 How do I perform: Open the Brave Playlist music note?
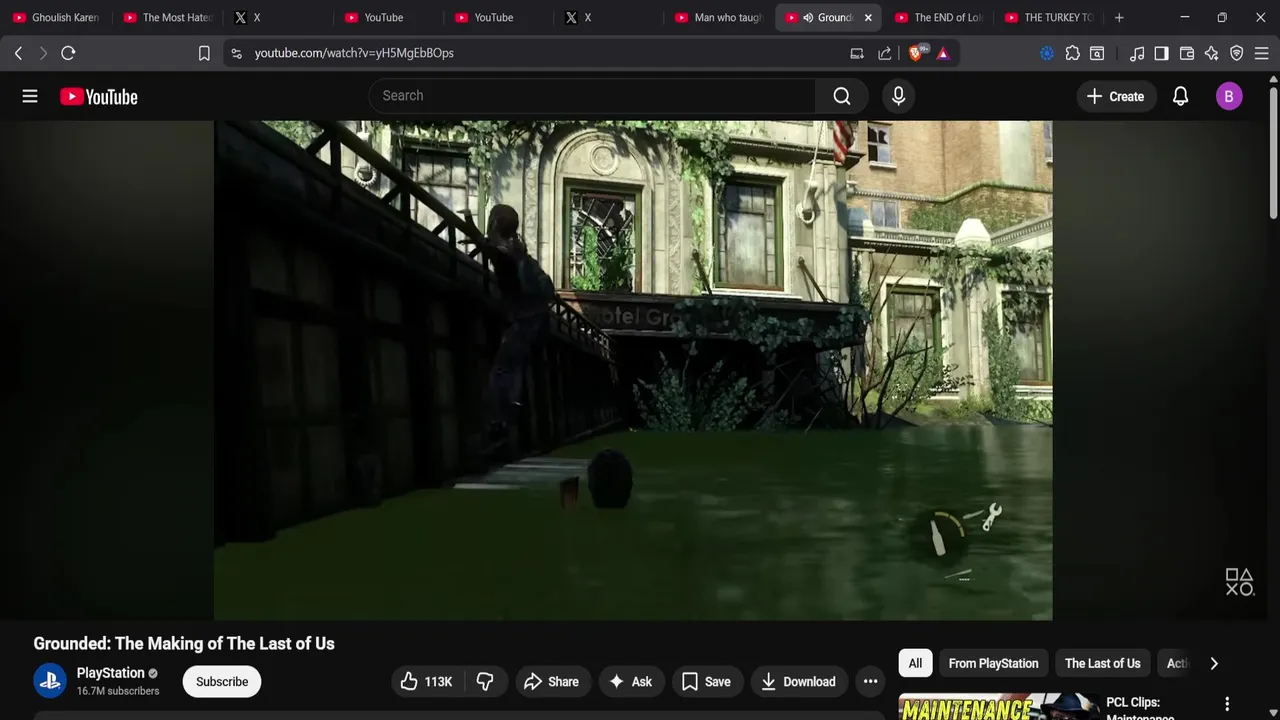[x=1137, y=53]
